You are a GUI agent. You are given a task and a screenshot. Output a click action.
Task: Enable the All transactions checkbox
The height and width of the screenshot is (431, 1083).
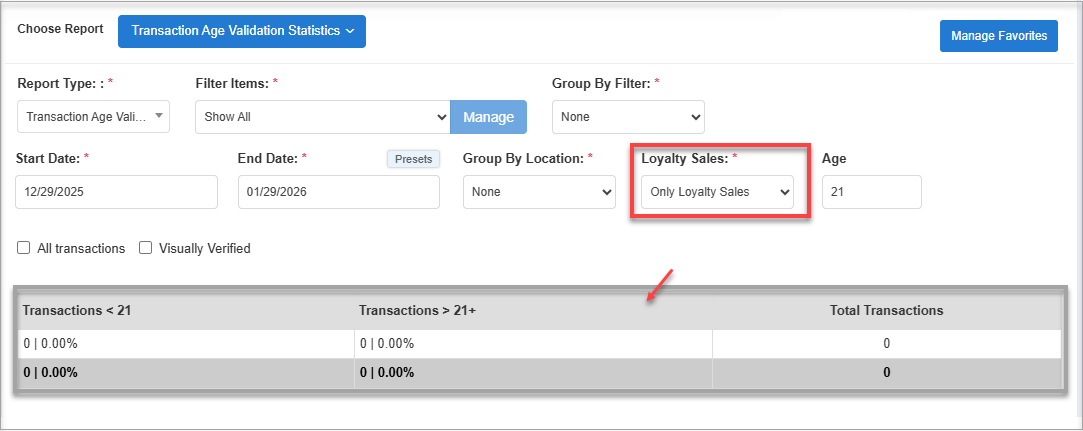(24, 248)
